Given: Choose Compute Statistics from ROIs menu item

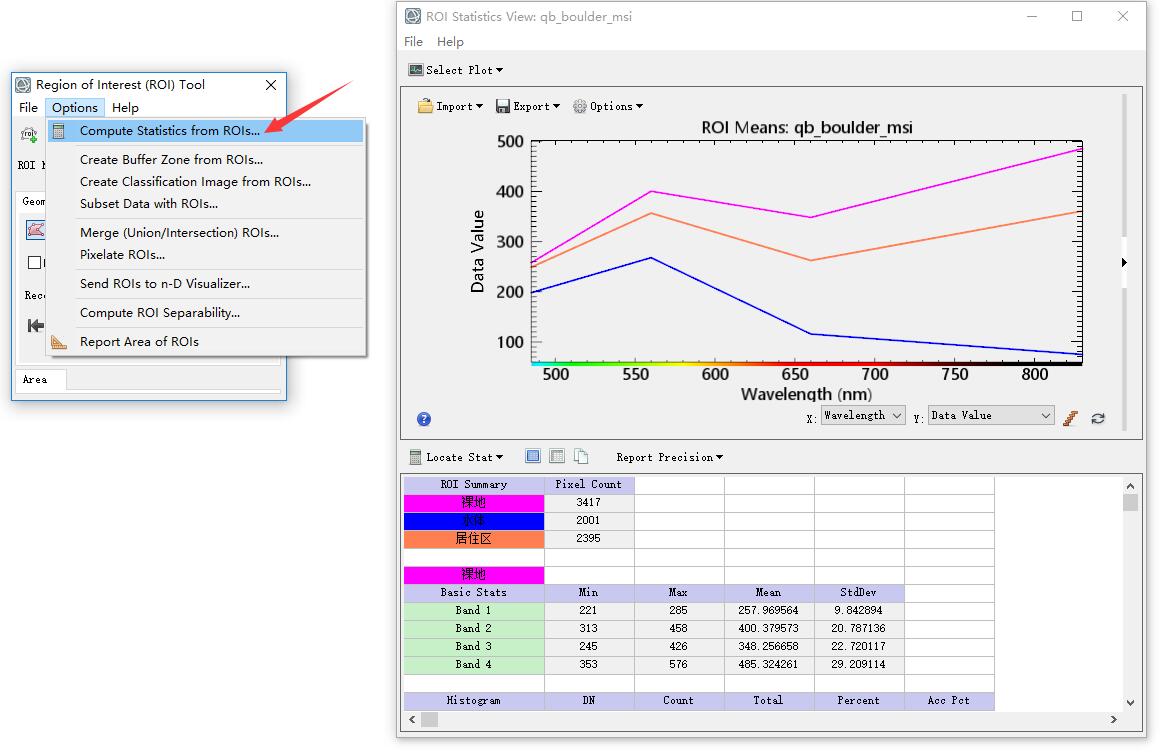Looking at the screenshot, I should [169, 131].
